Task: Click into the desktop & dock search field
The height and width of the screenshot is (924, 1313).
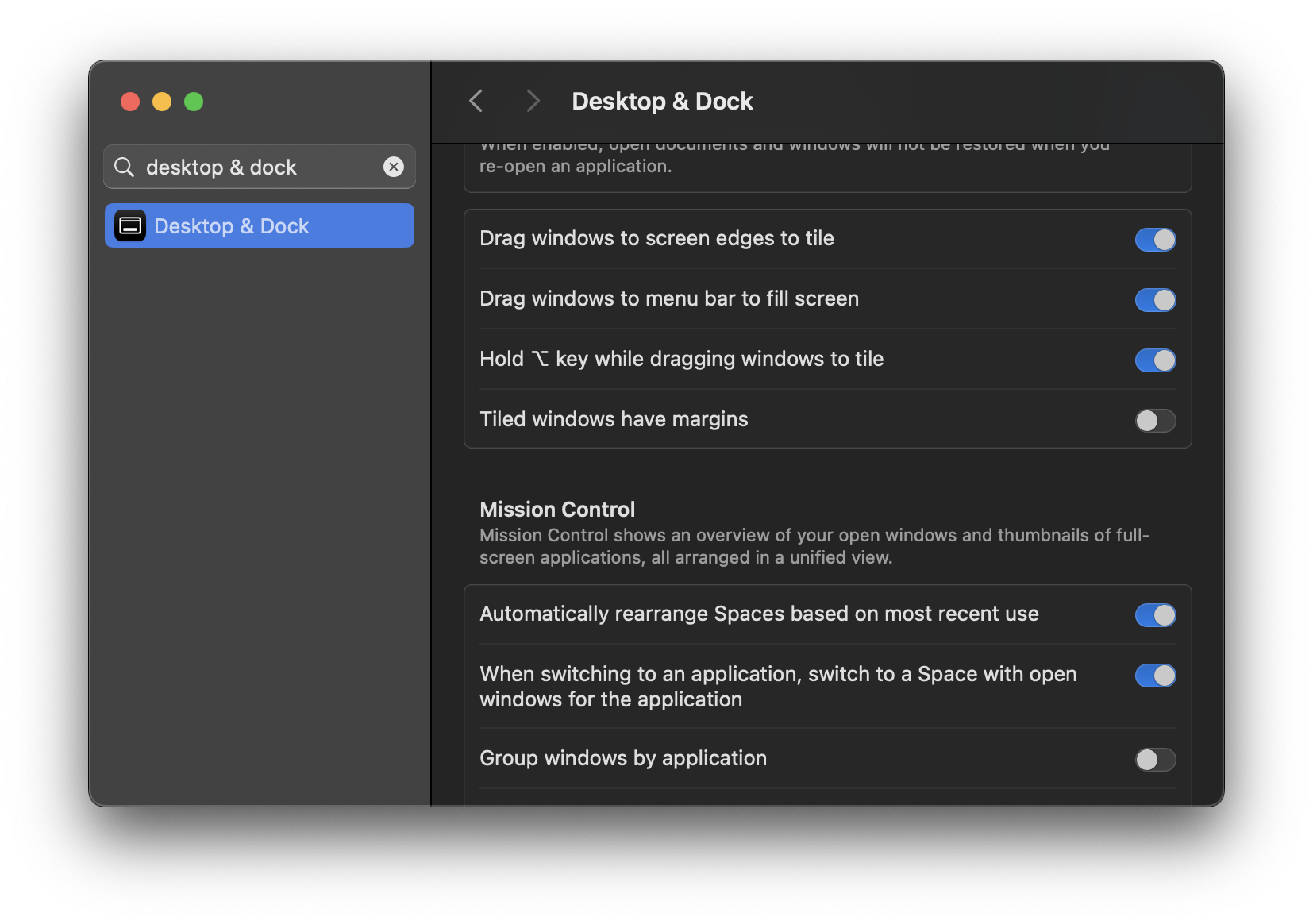Action: point(260,167)
